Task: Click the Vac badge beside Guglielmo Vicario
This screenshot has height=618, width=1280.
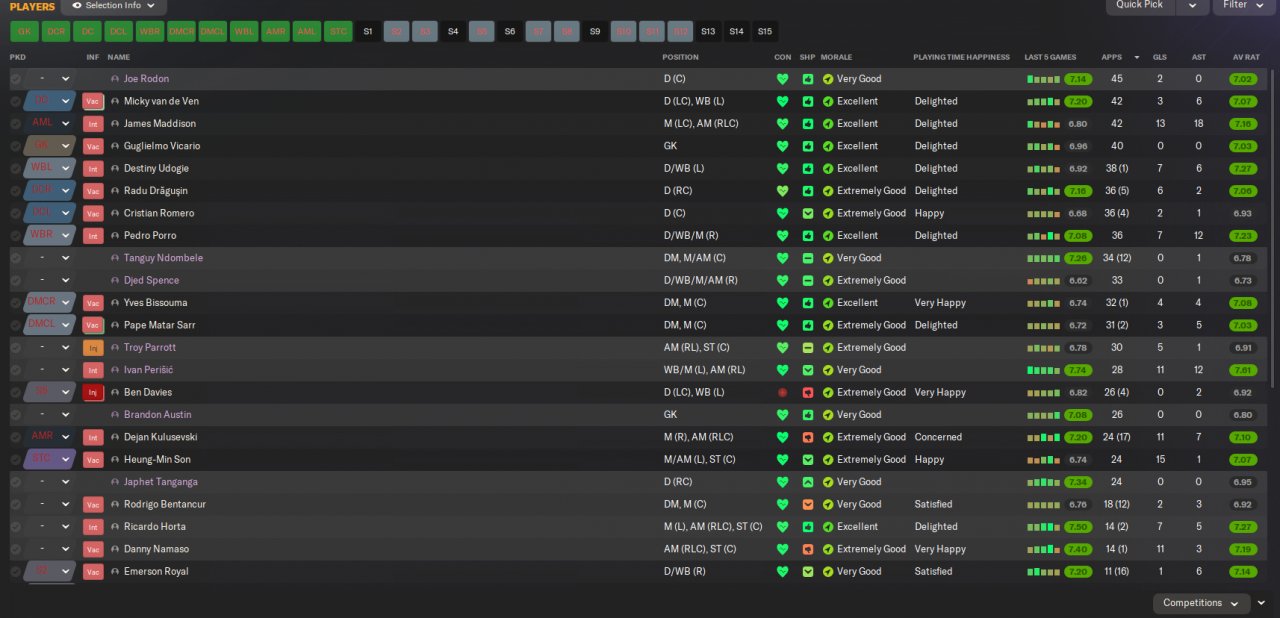Action: click(x=93, y=146)
